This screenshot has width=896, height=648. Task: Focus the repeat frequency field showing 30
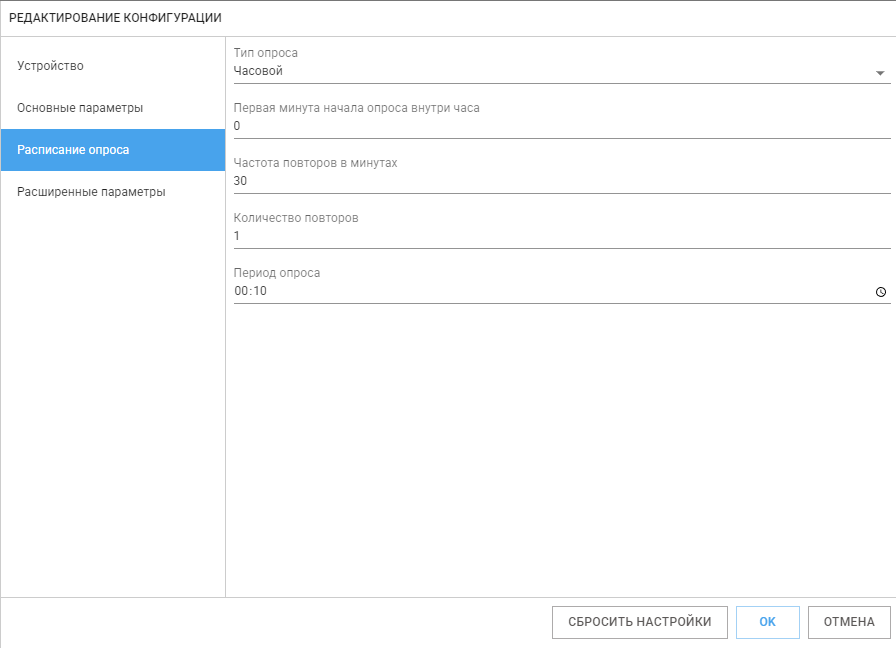point(562,181)
